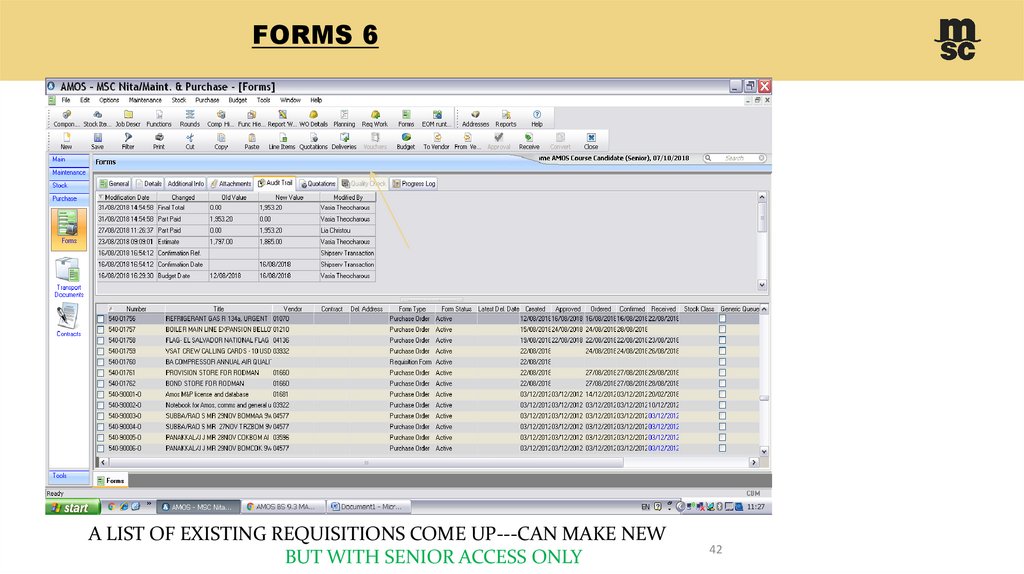Viewport: 1024px width, 574px height.
Task: Open Addresses from the toolbar
Action: (475, 118)
